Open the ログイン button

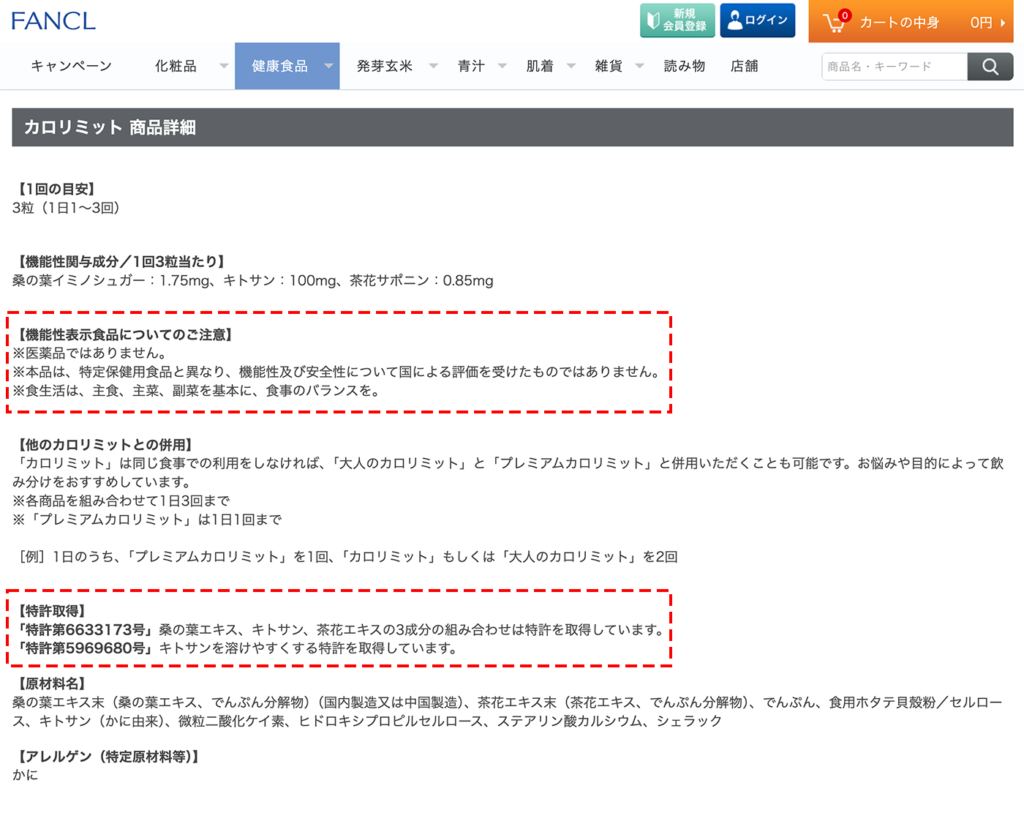758,20
